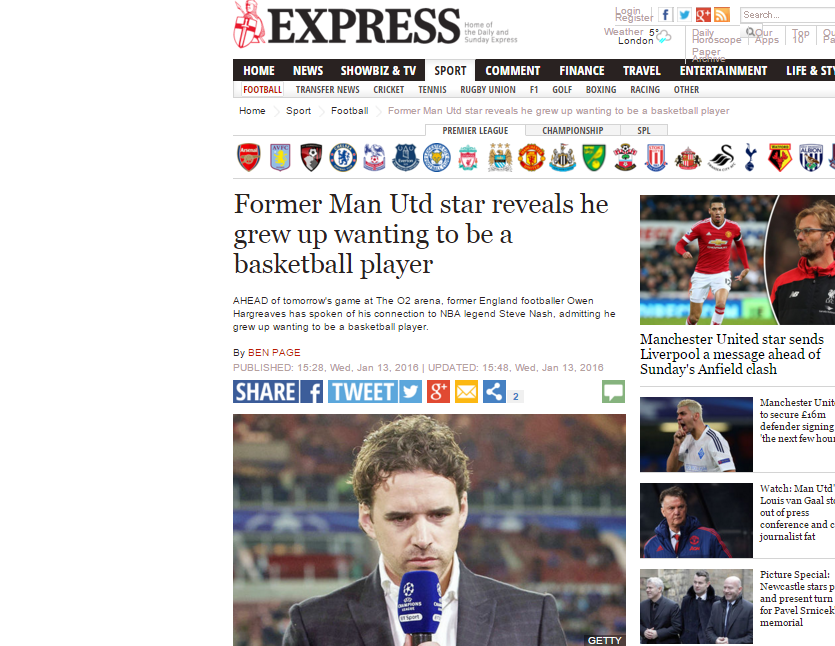This screenshot has height=646, width=835.
Task: Click the Tottenham Hotspur crest
Action: [x=750, y=158]
